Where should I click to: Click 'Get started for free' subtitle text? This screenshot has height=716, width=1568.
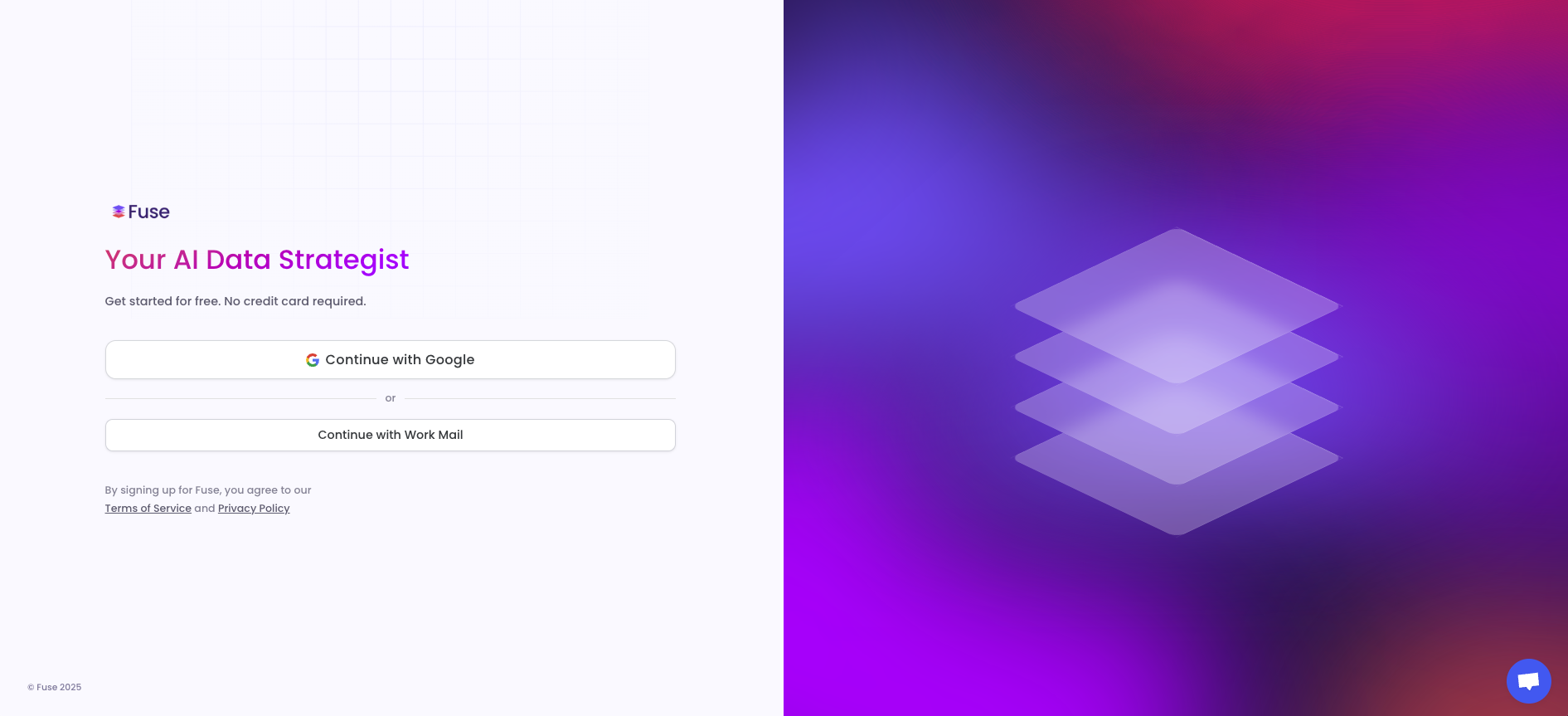(235, 301)
